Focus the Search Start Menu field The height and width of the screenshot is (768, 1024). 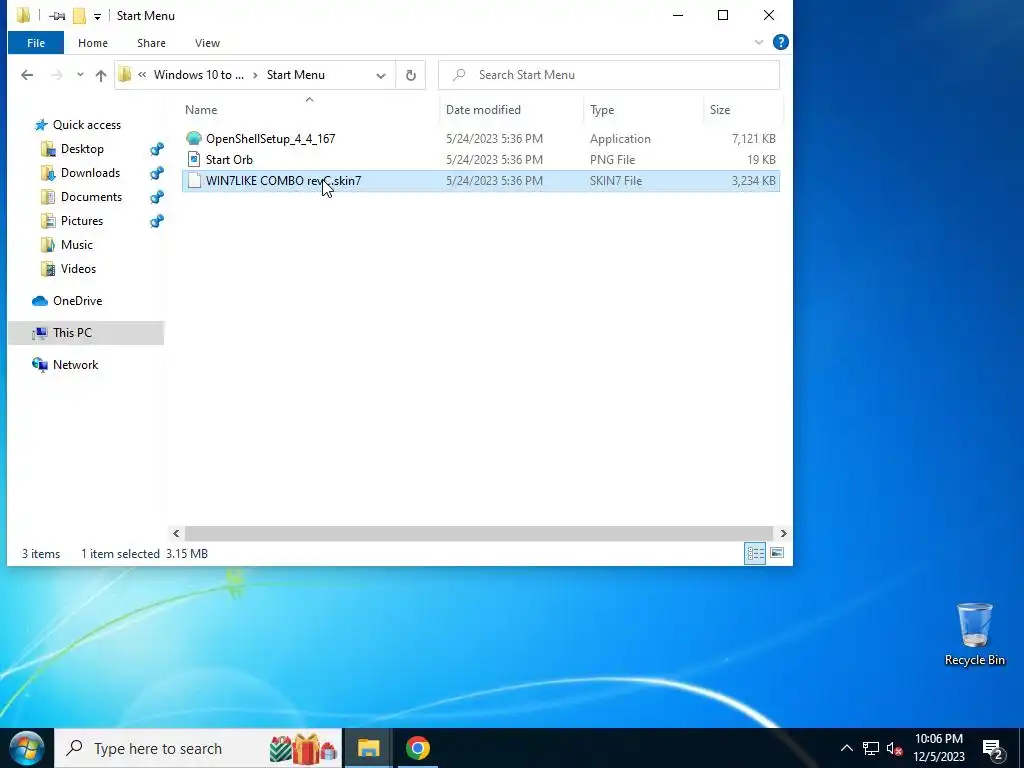tap(609, 75)
